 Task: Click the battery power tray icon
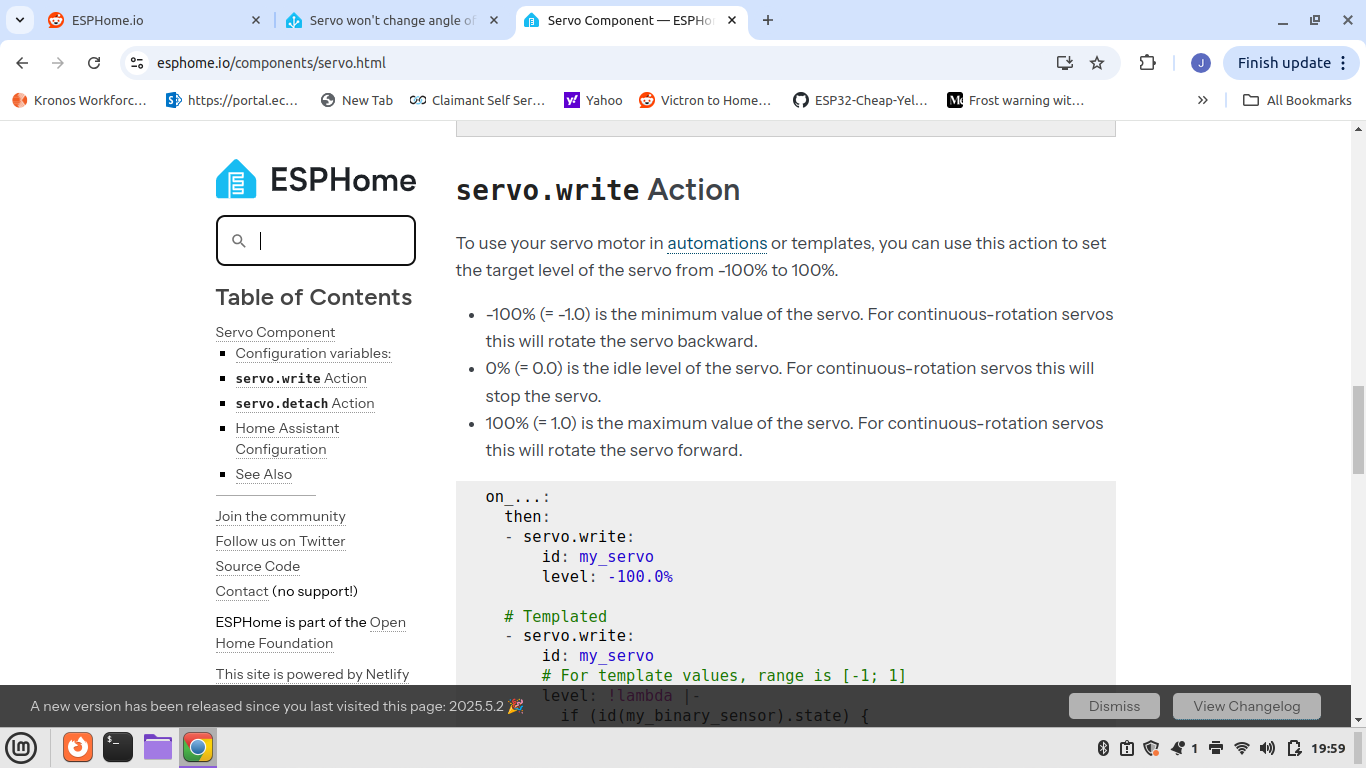1294,748
